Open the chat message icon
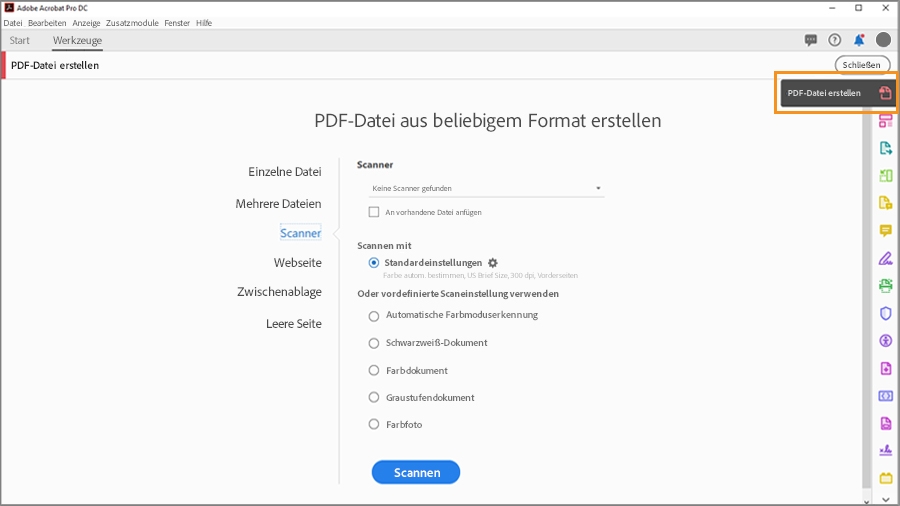The height and width of the screenshot is (506, 900). (811, 40)
